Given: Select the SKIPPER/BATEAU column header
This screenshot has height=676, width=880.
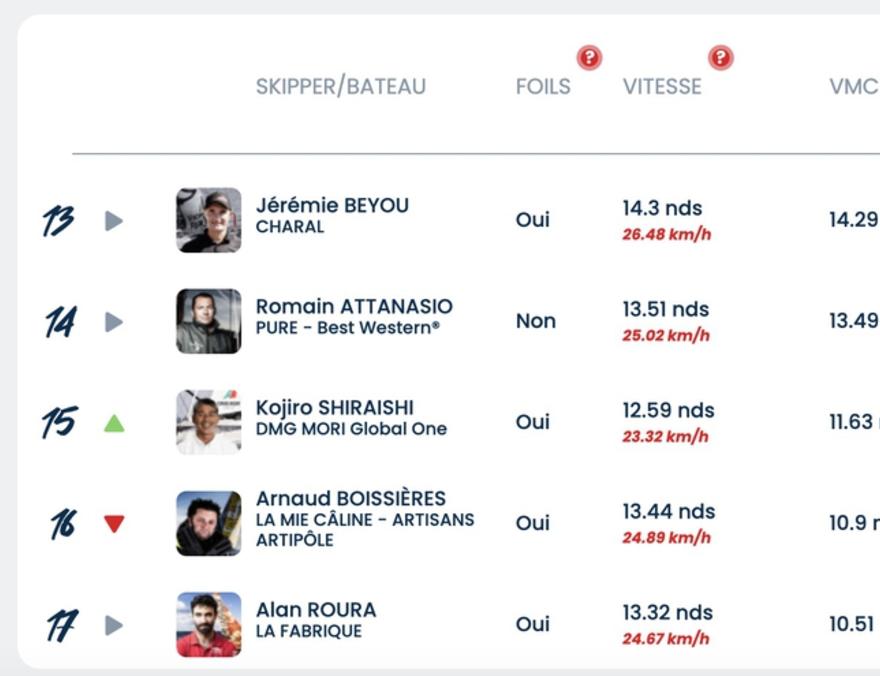Looking at the screenshot, I should [341, 86].
